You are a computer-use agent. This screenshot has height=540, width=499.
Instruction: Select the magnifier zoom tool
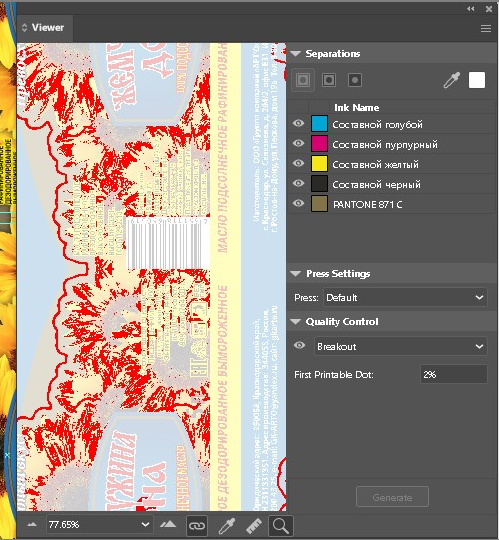pyautogui.click(x=281, y=526)
